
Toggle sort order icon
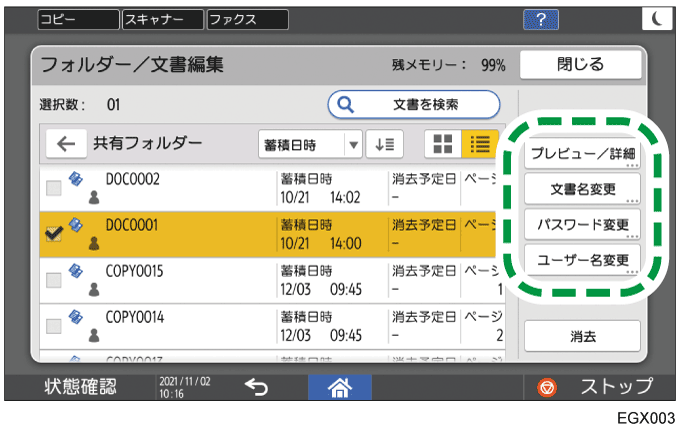coord(385,144)
